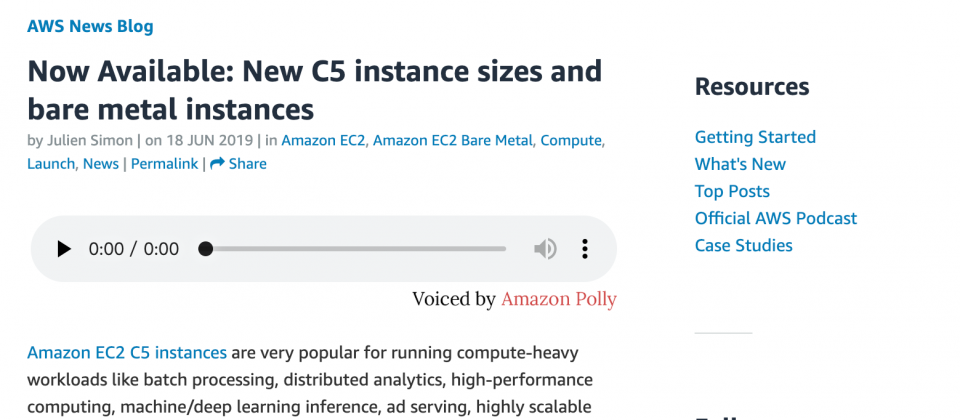Open Case Studies resource link
The width and height of the screenshot is (960, 420).
click(743, 246)
